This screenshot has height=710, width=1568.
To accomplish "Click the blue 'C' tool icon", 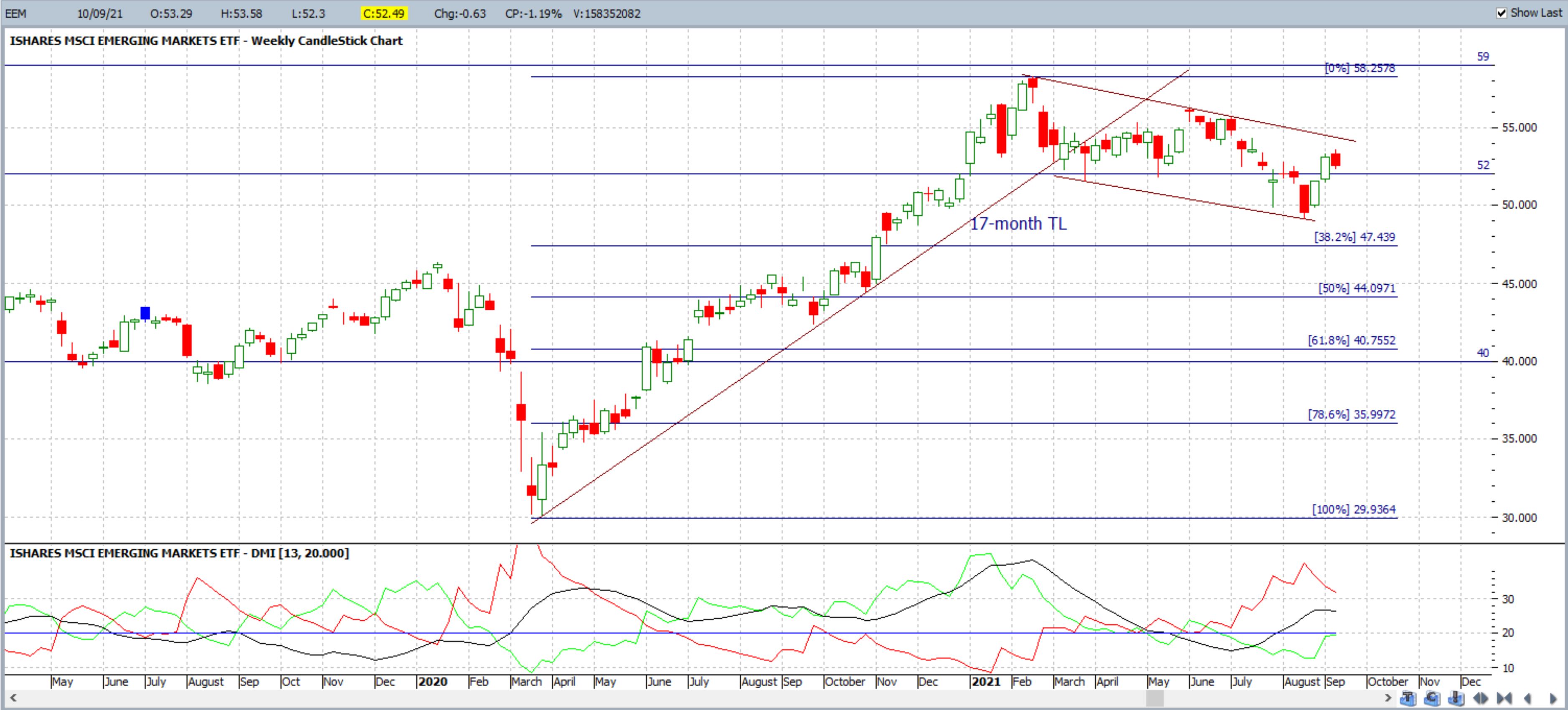I will click(1432, 698).
